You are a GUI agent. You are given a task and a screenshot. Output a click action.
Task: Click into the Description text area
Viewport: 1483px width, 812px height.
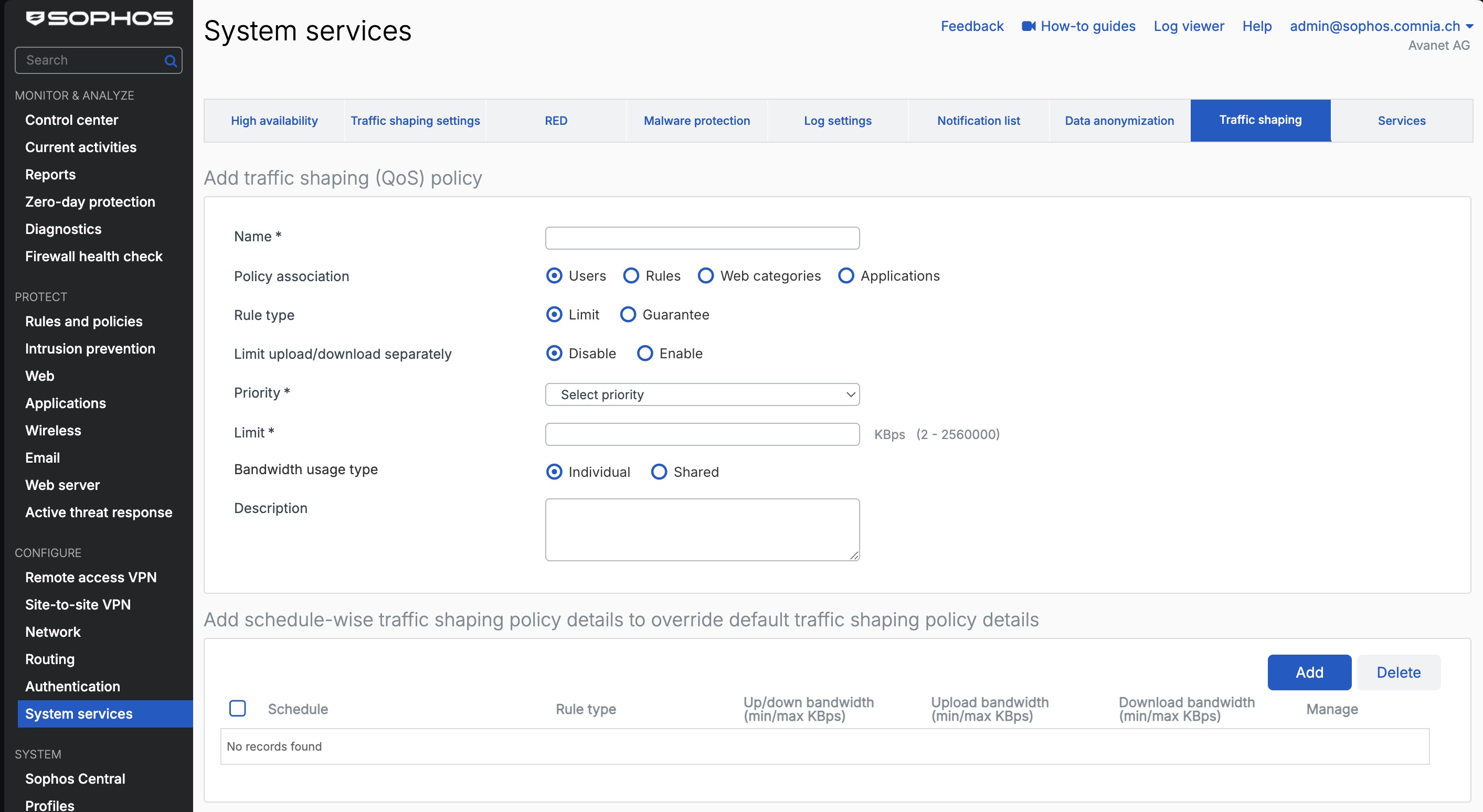pyautogui.click(x=702, y=529)
